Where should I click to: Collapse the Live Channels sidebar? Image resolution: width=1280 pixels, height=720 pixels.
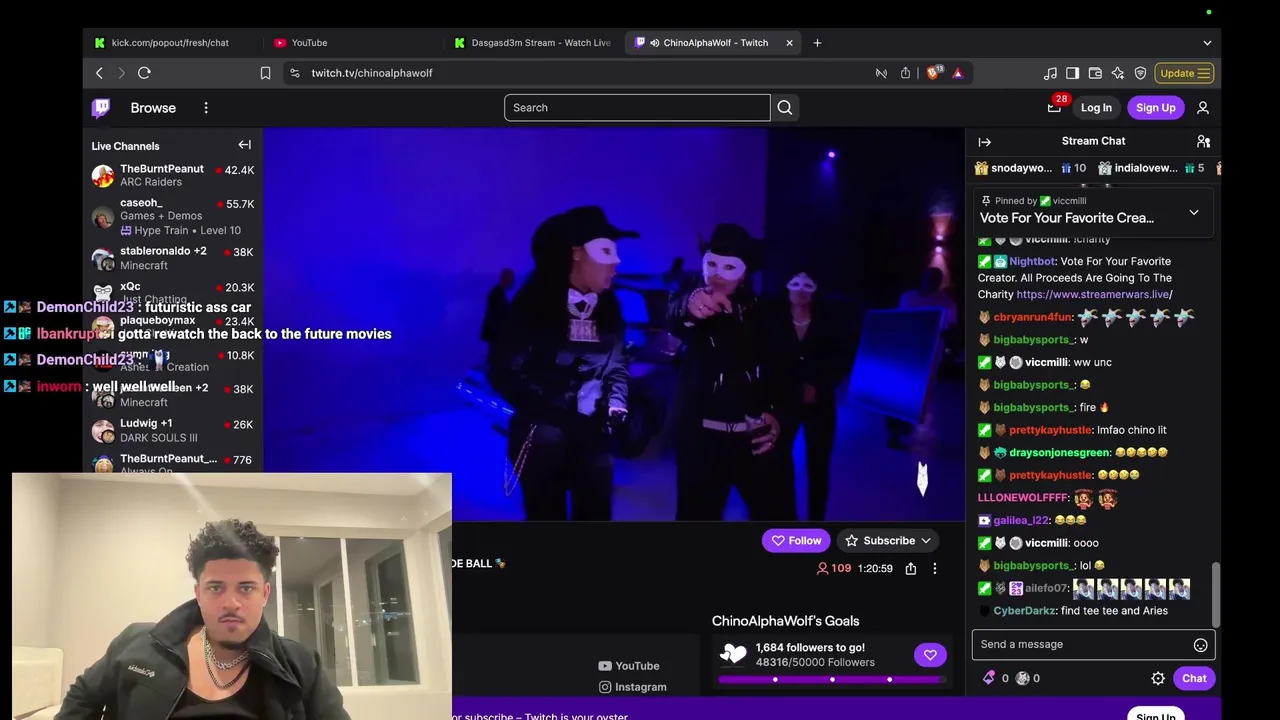point(244,145)
